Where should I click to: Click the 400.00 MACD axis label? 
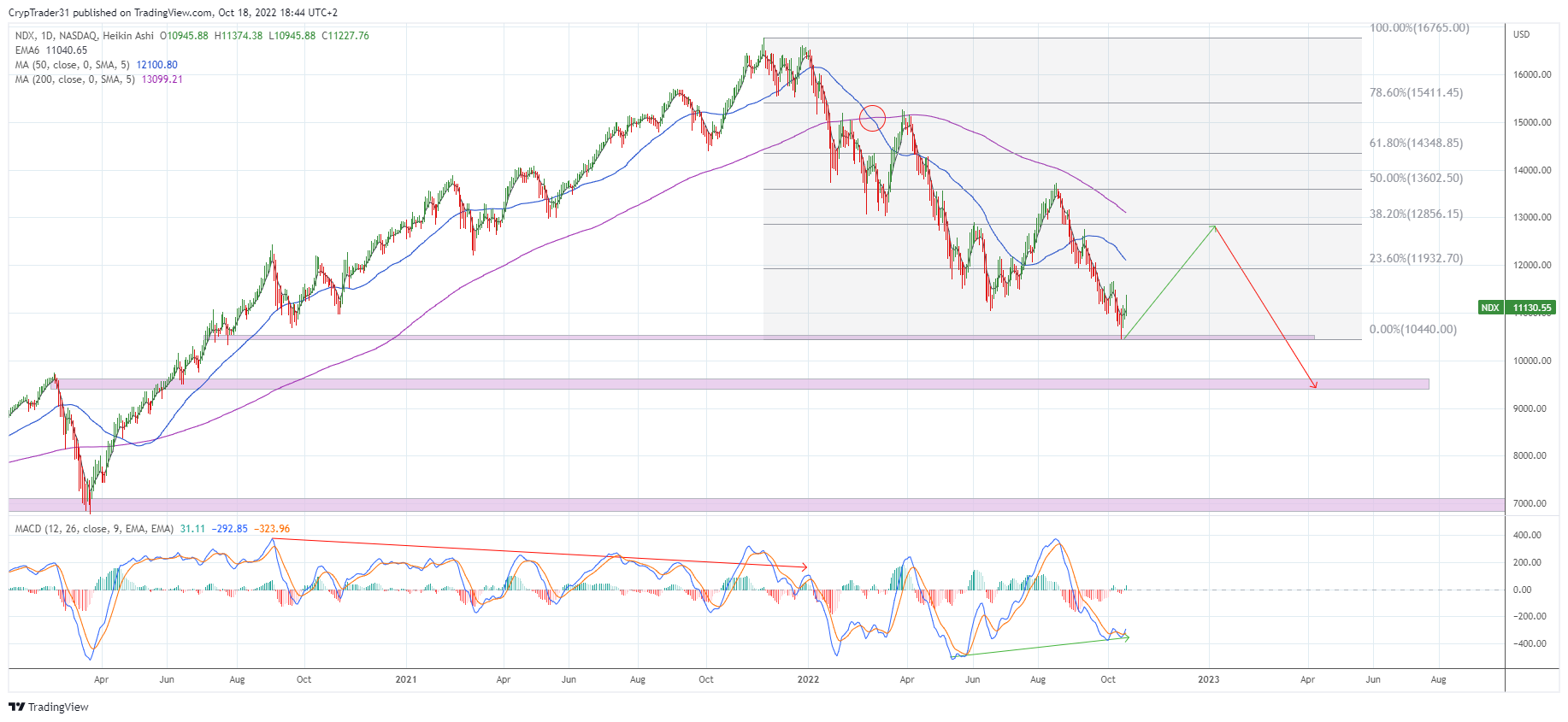pos(1527,535)
